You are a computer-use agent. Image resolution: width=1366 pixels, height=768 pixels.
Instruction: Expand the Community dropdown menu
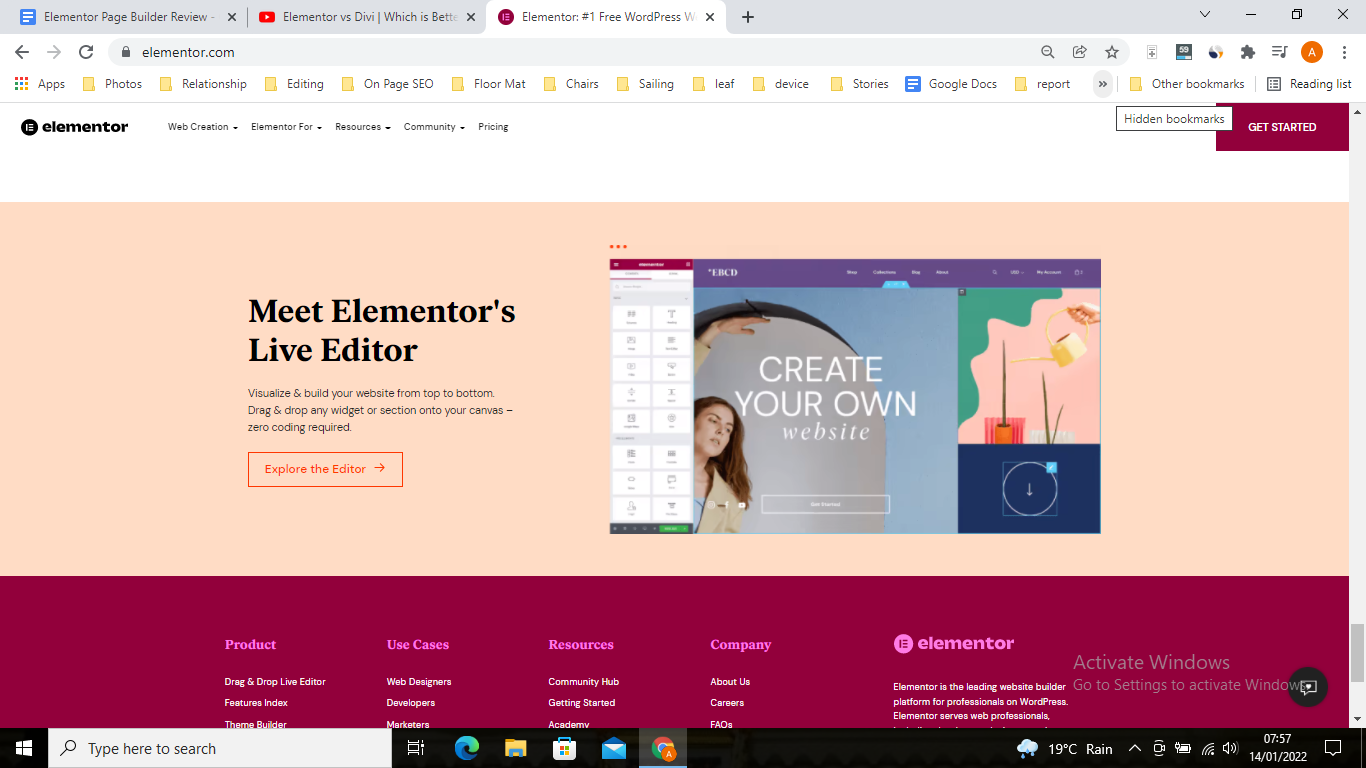click(434, 127)
